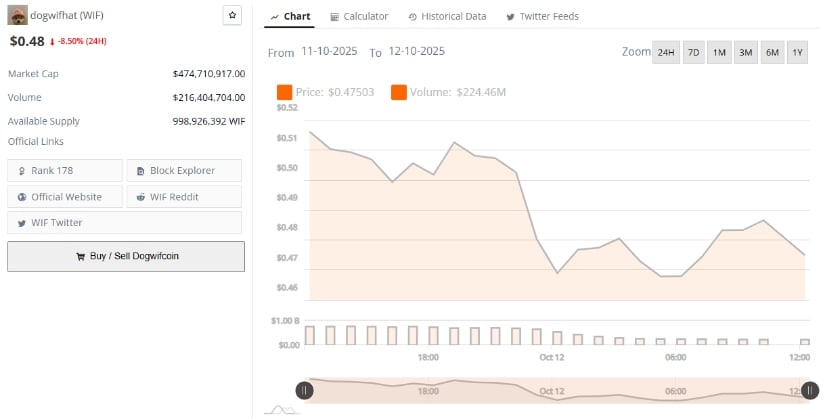The width and height of the screenshot is (825, 419).
Task: Choose the 1Y zoom option
Action: coord(797,52)
